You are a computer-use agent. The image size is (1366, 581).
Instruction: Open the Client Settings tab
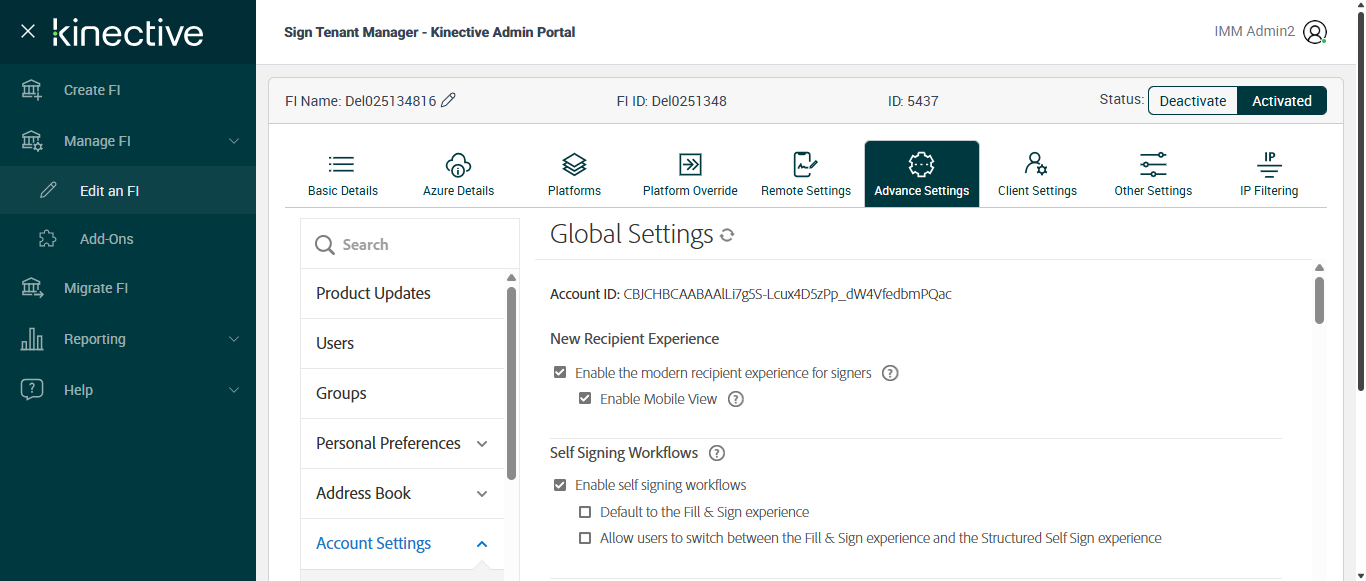tap(1037, 175)
